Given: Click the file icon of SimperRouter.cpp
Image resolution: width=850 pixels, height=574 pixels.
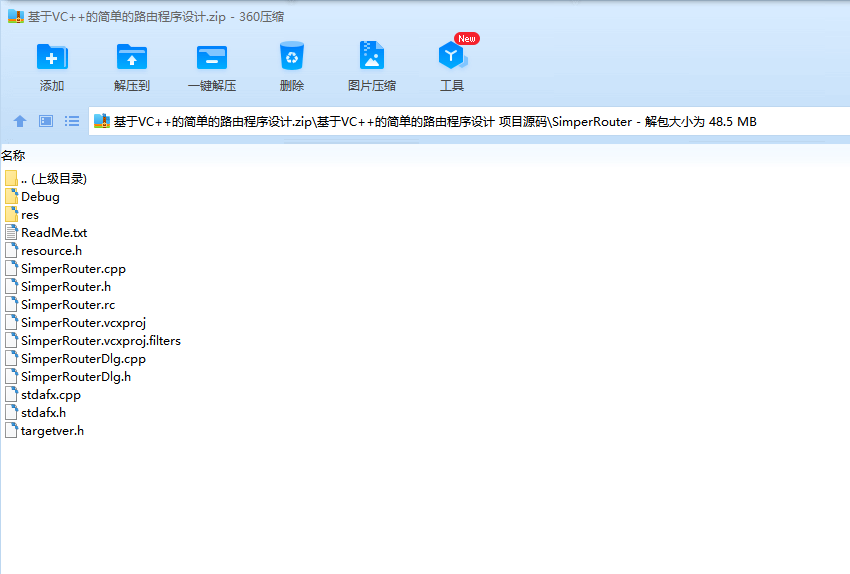Looking at the screenshot, I should 11,268.
